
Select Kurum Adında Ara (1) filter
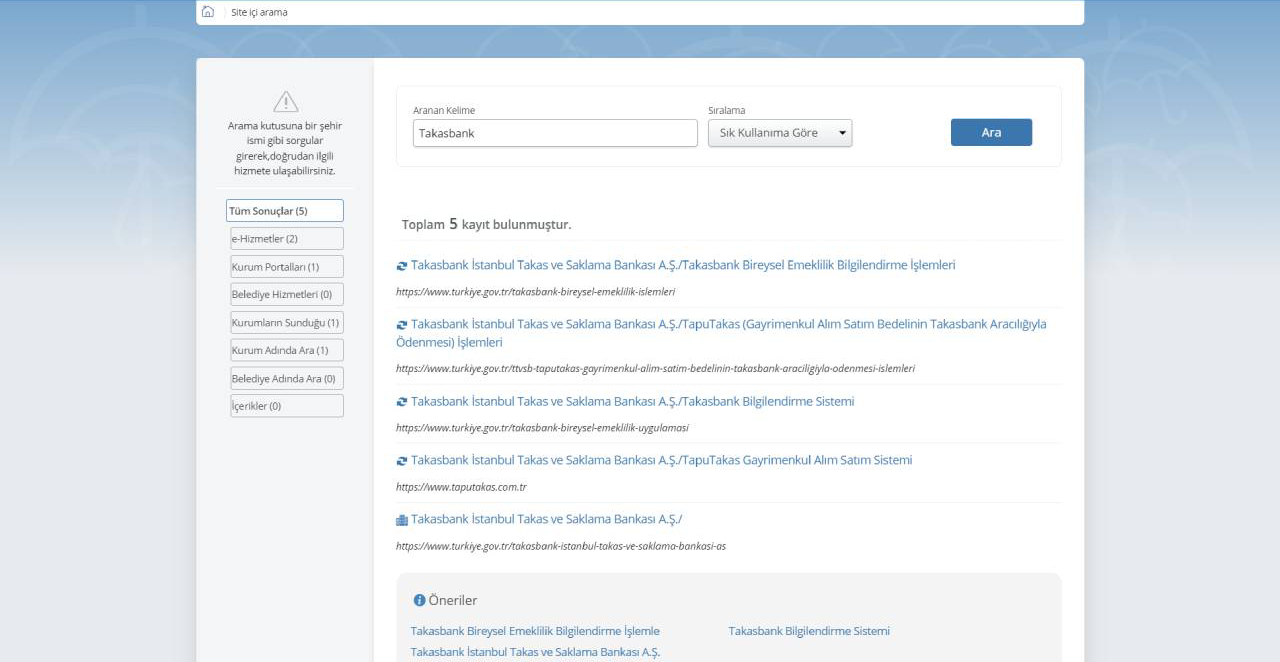[287, 350]
